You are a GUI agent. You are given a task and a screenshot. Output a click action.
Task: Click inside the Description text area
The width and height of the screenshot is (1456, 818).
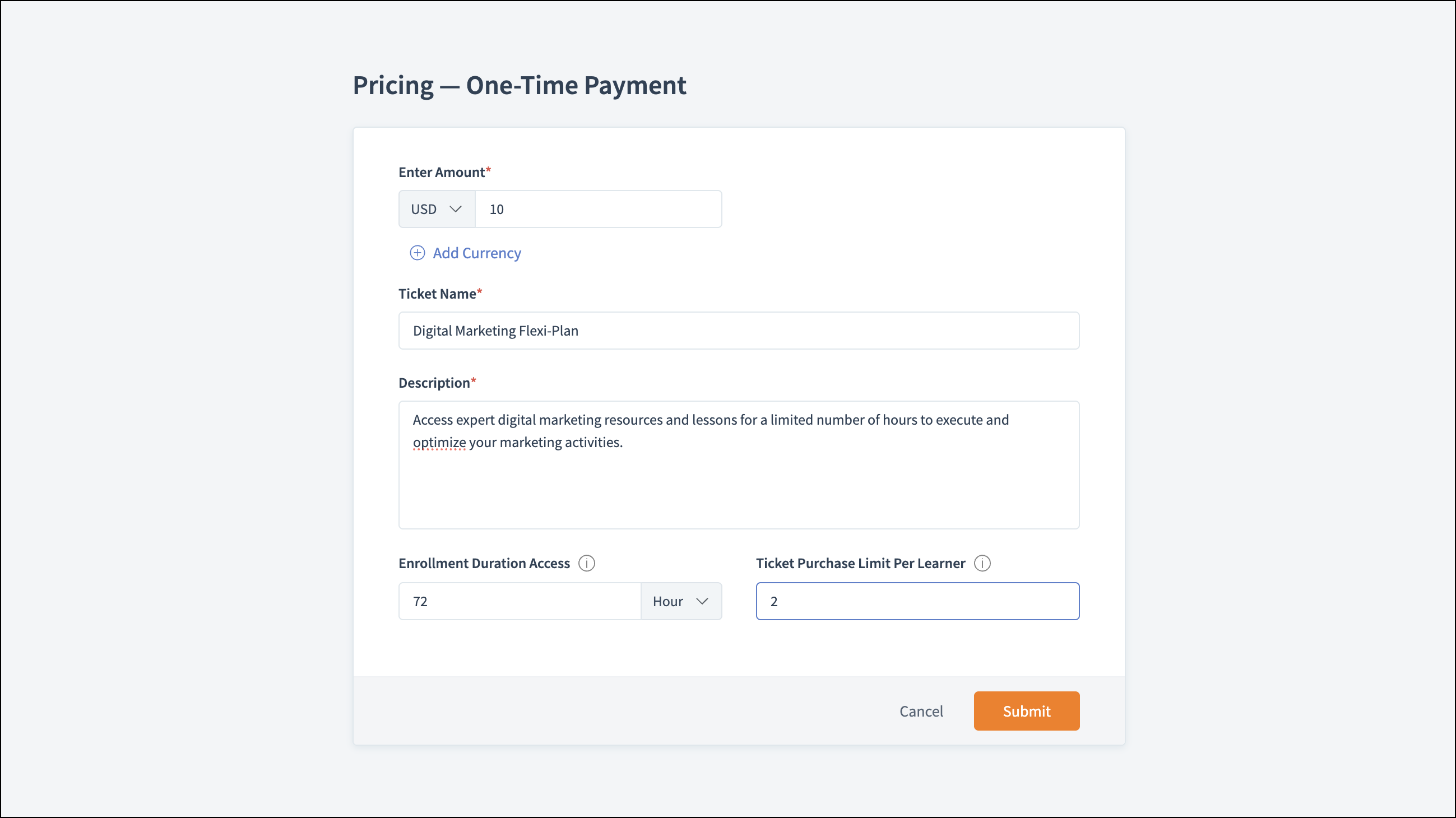[x=739, y=486]
